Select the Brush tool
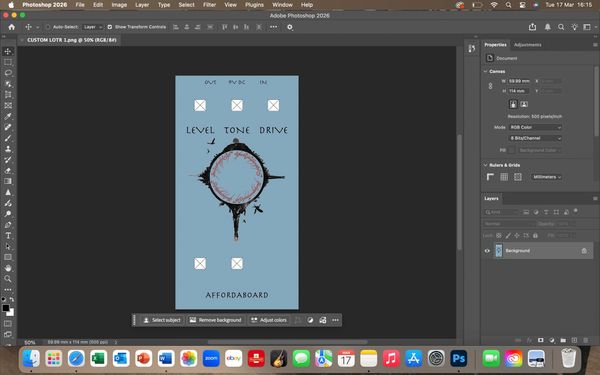Screen dimensions: 600x375 pos(8,138)
